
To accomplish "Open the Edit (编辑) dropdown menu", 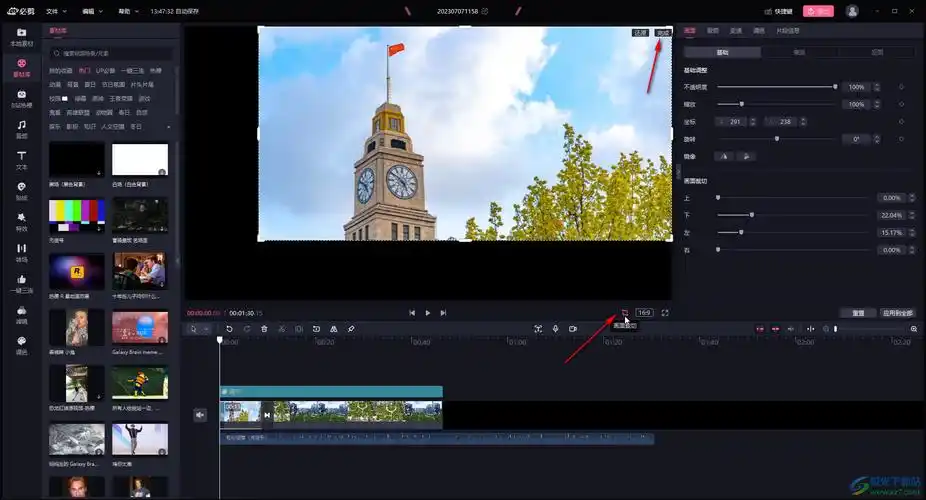I will 92,11.
